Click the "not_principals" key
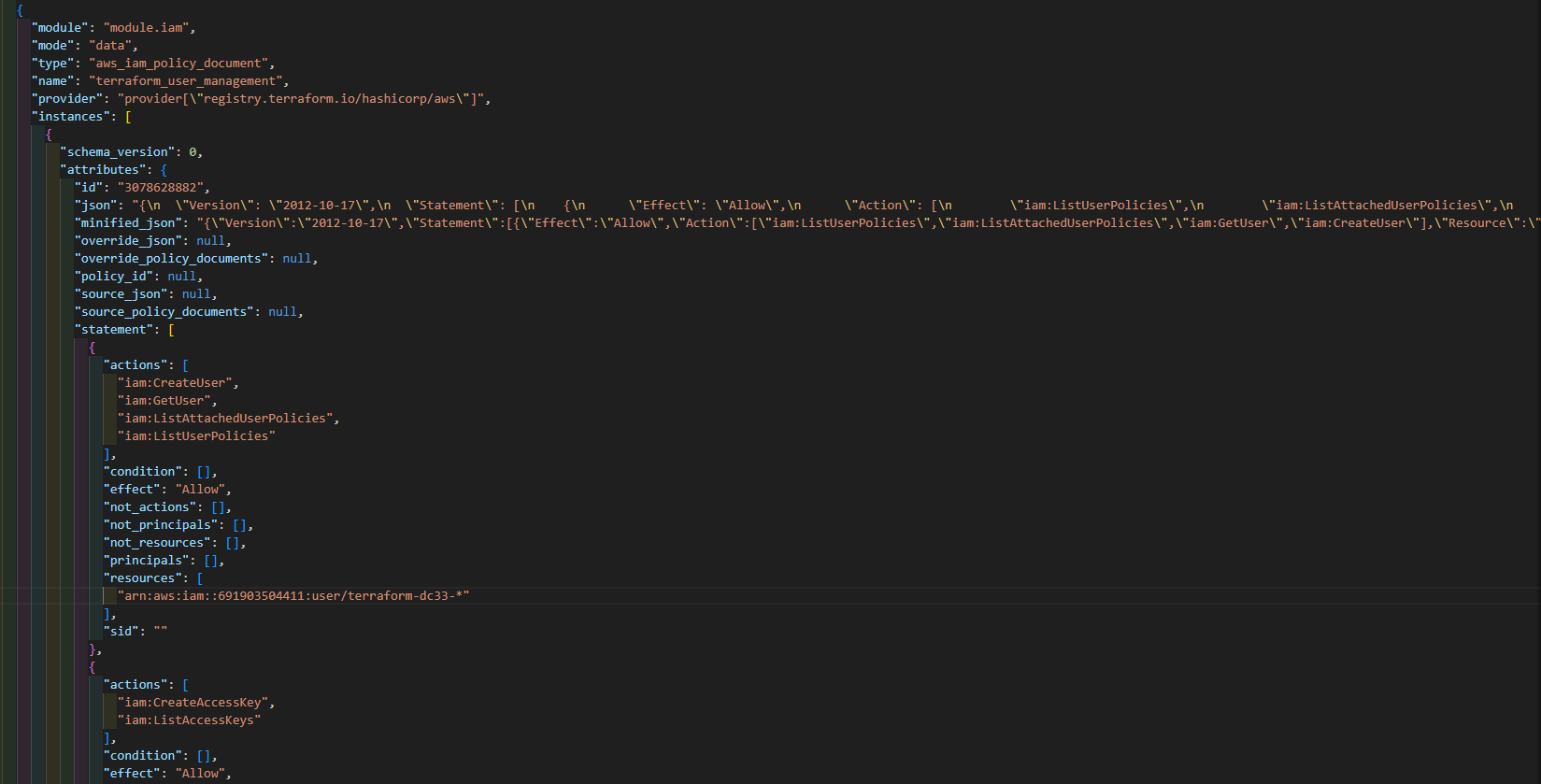 coord(160,525)
